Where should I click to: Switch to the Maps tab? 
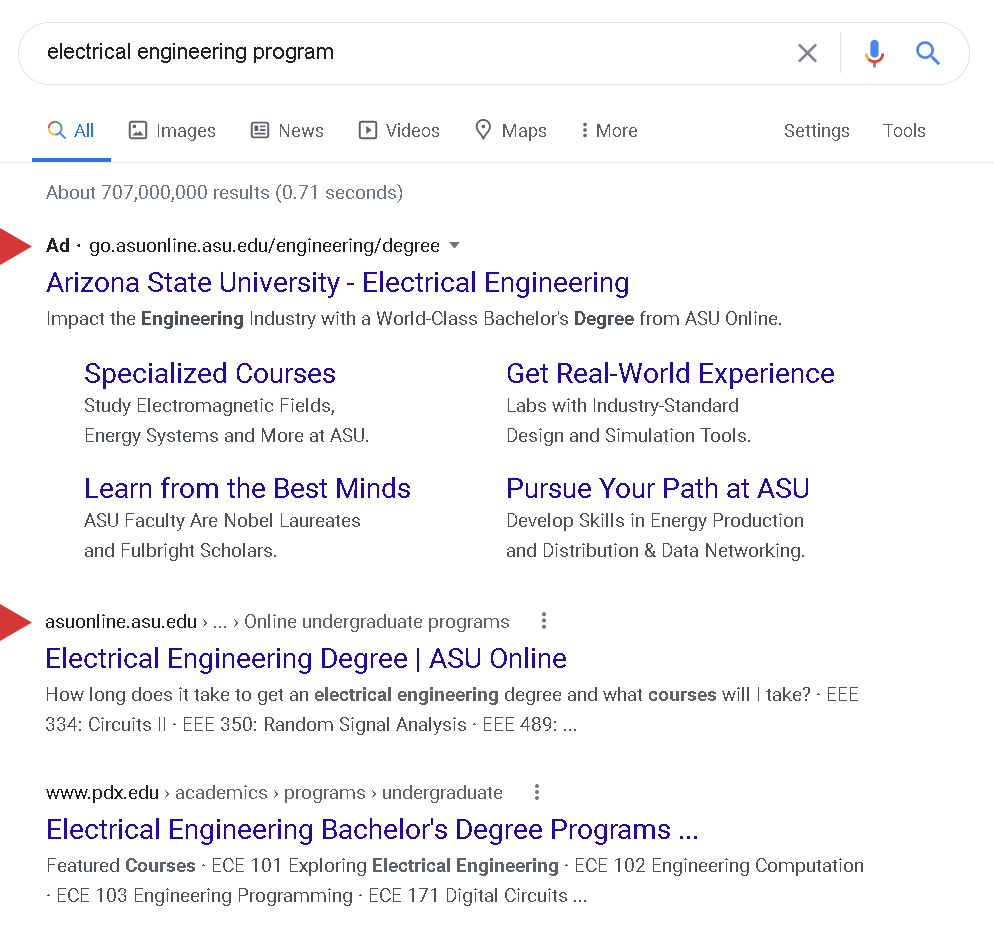[x=510, y=131]
